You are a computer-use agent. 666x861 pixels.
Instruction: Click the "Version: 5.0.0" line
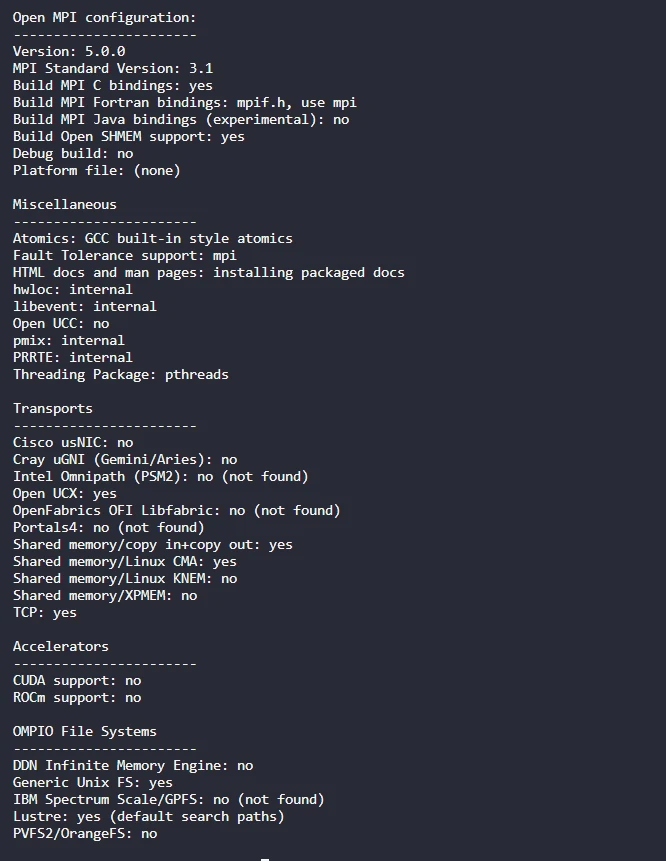[69, 51]
